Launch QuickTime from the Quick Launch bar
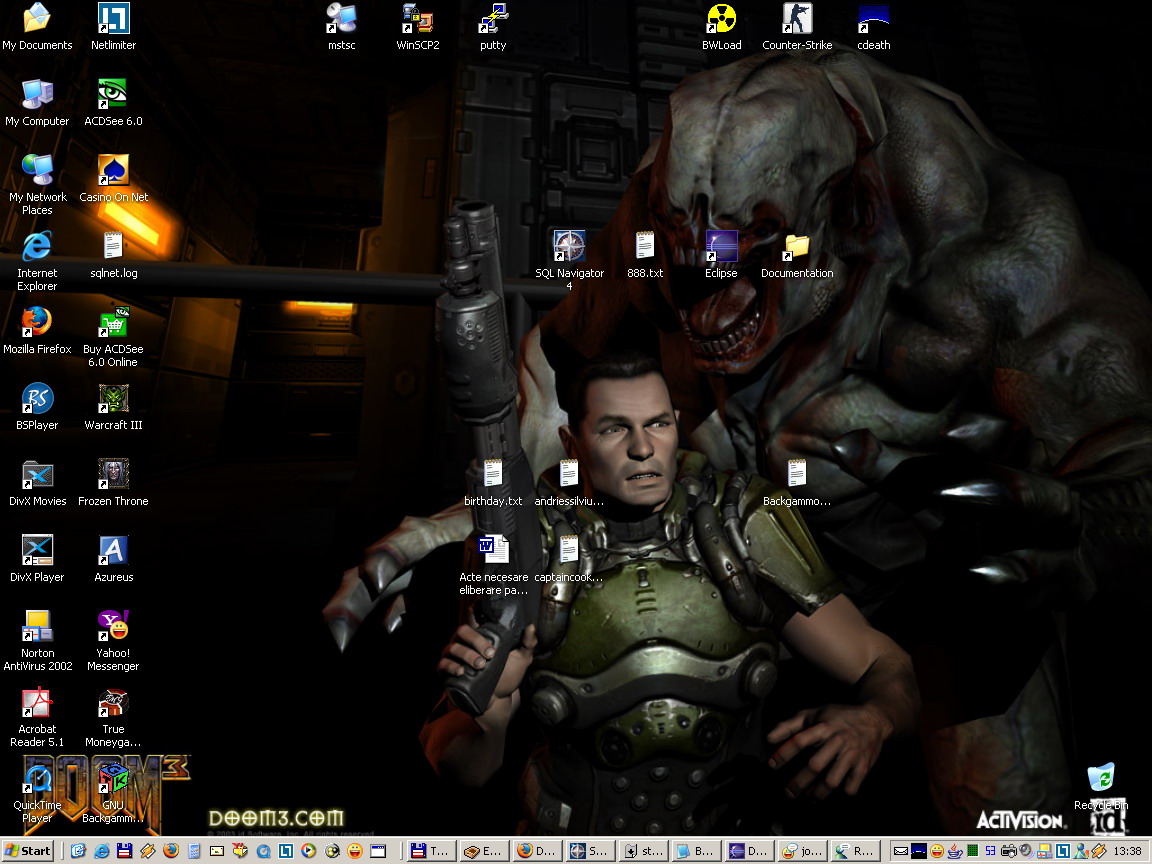Viewport: 1152px width, 864px height. click(263, 851)
